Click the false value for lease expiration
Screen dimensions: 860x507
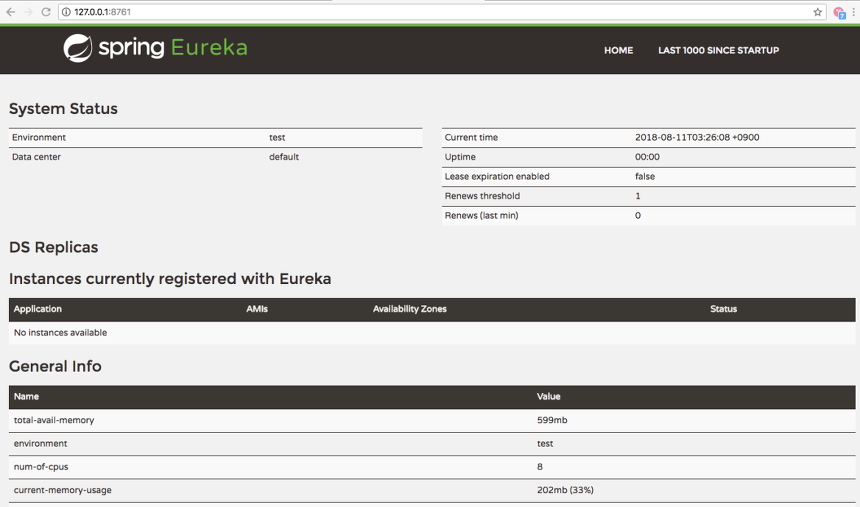pos(645,177)
